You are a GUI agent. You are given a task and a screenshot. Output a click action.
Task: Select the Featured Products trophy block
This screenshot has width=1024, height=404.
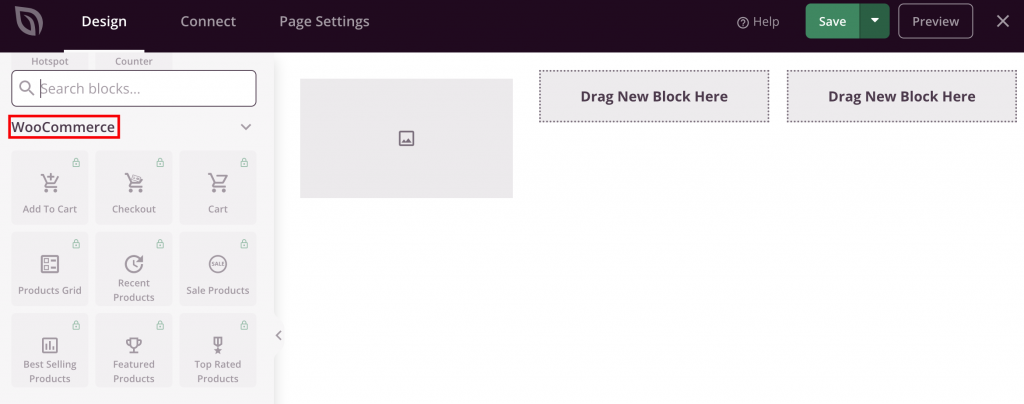coord(134,348)
